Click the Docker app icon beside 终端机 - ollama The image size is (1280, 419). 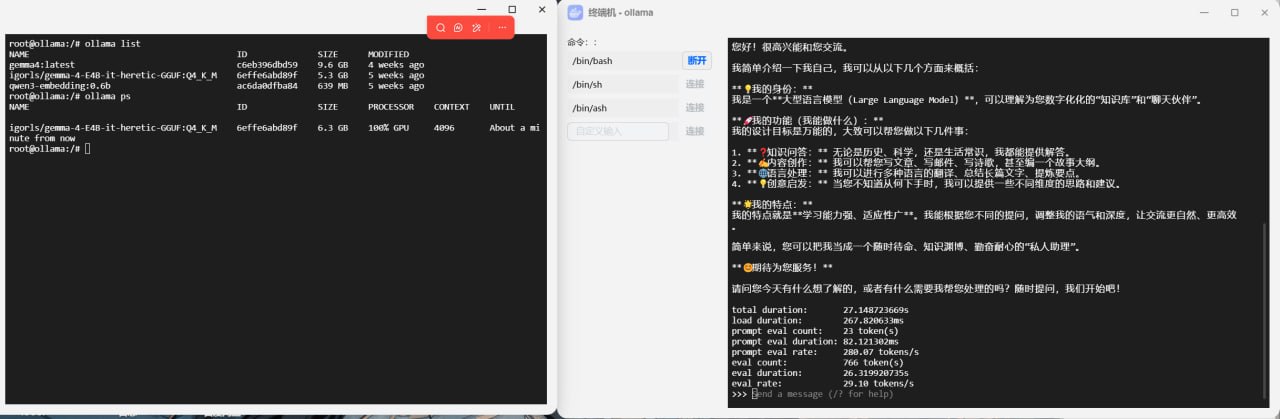tap(575, 12)
